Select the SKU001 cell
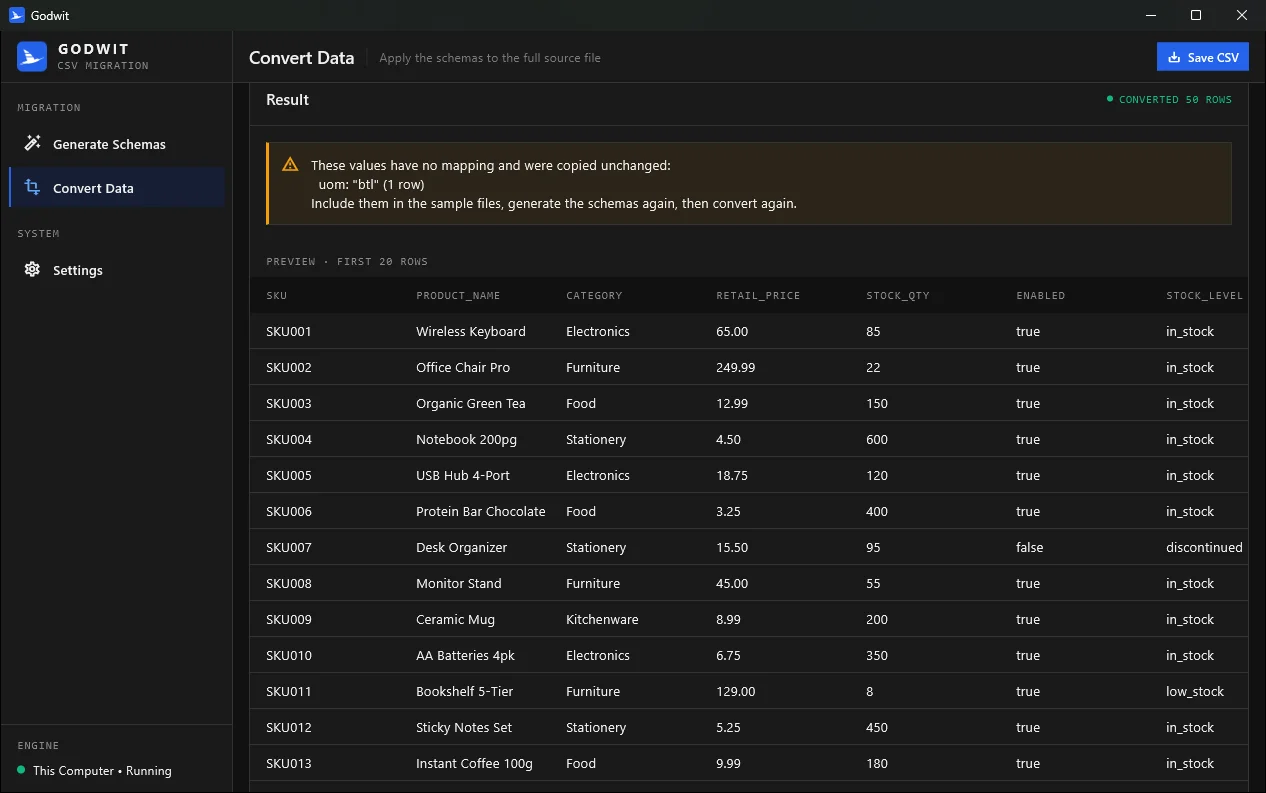This screenshot has height=793, width=1266. [289, 331]
